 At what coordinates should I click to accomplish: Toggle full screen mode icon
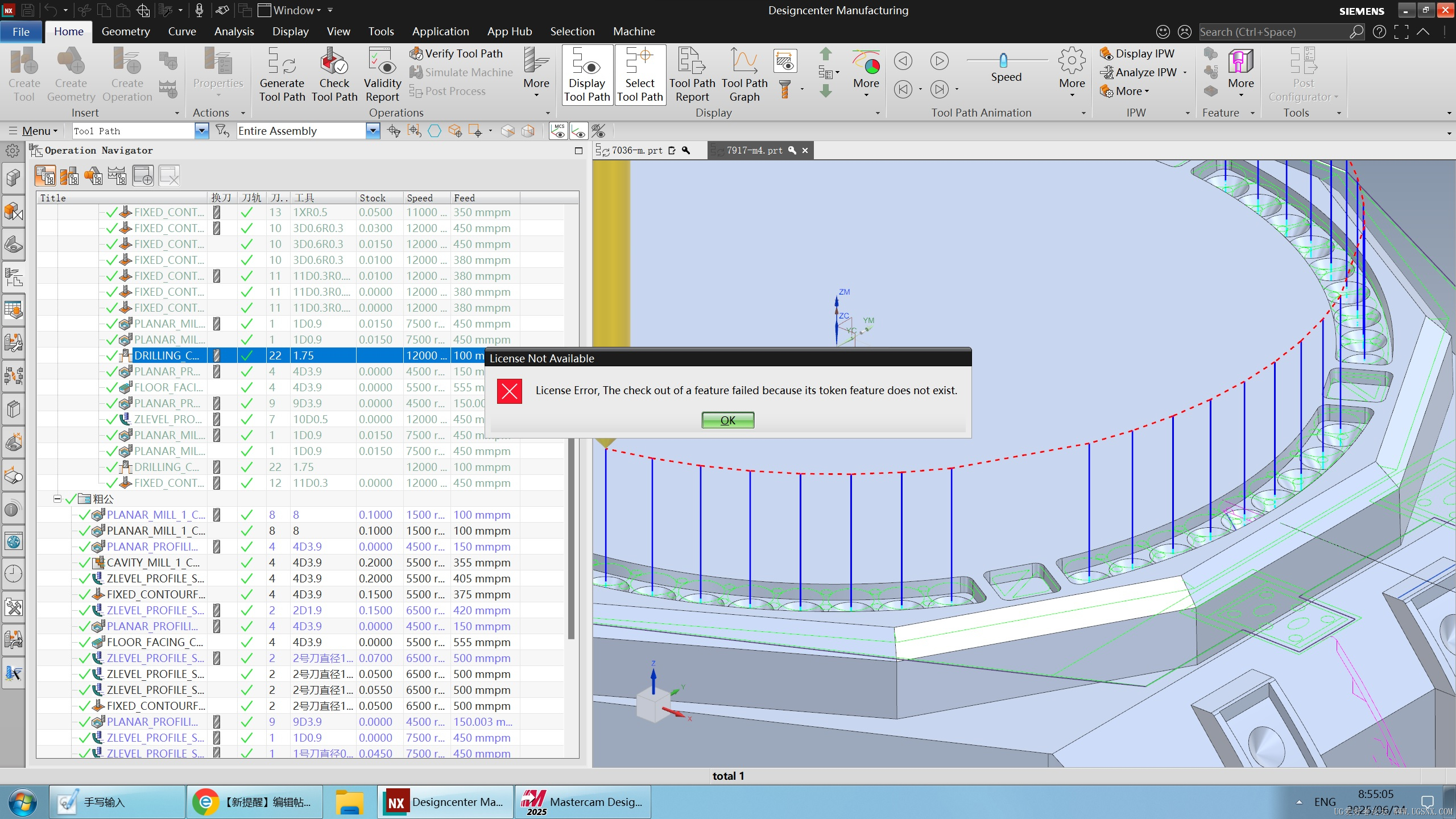[x=1401, y=32]
